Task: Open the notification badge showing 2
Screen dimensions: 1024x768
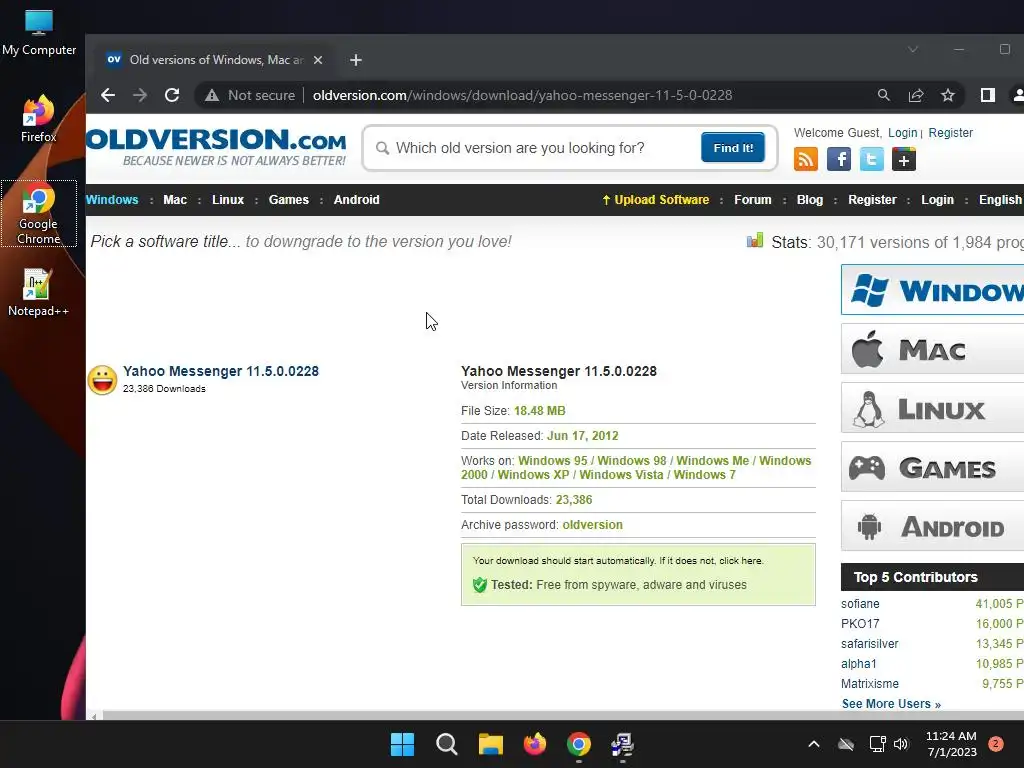Action: pyautogui.click(x=996, y=744)
